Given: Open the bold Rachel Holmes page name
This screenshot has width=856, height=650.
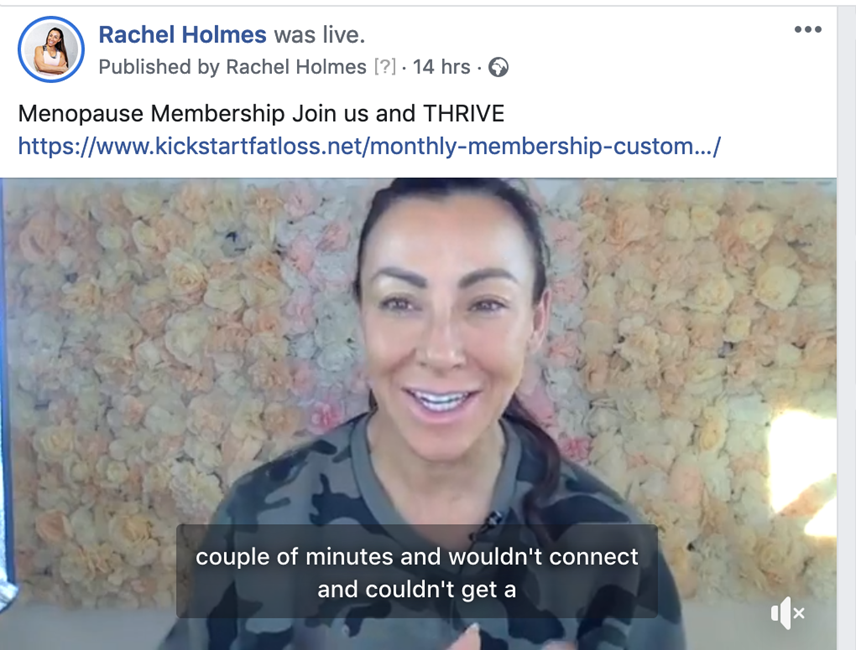Looking at the screenshot, I should tap(182, 34).
